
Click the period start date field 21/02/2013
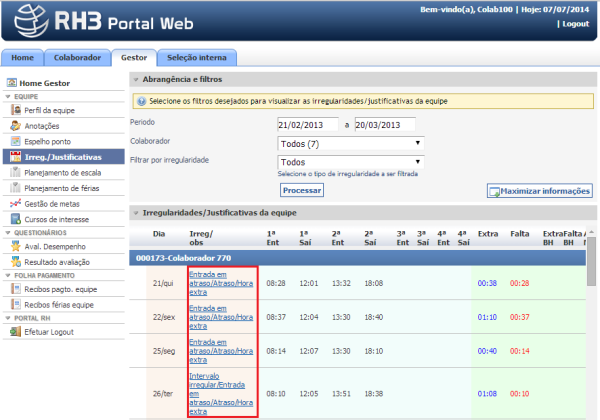pyautogui.click(x=308, y=125)
